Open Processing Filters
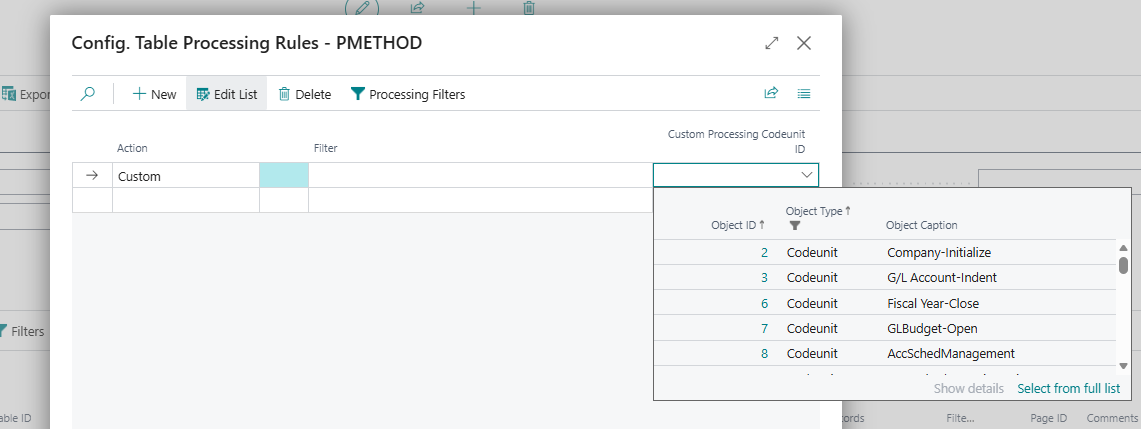1141x429 pixels. tap(407, 94)
